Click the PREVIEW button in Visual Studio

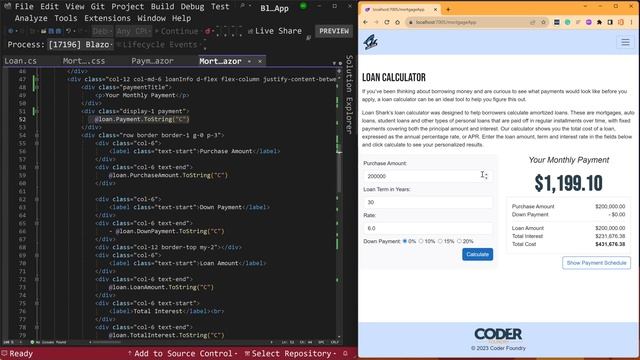(334, 31)
